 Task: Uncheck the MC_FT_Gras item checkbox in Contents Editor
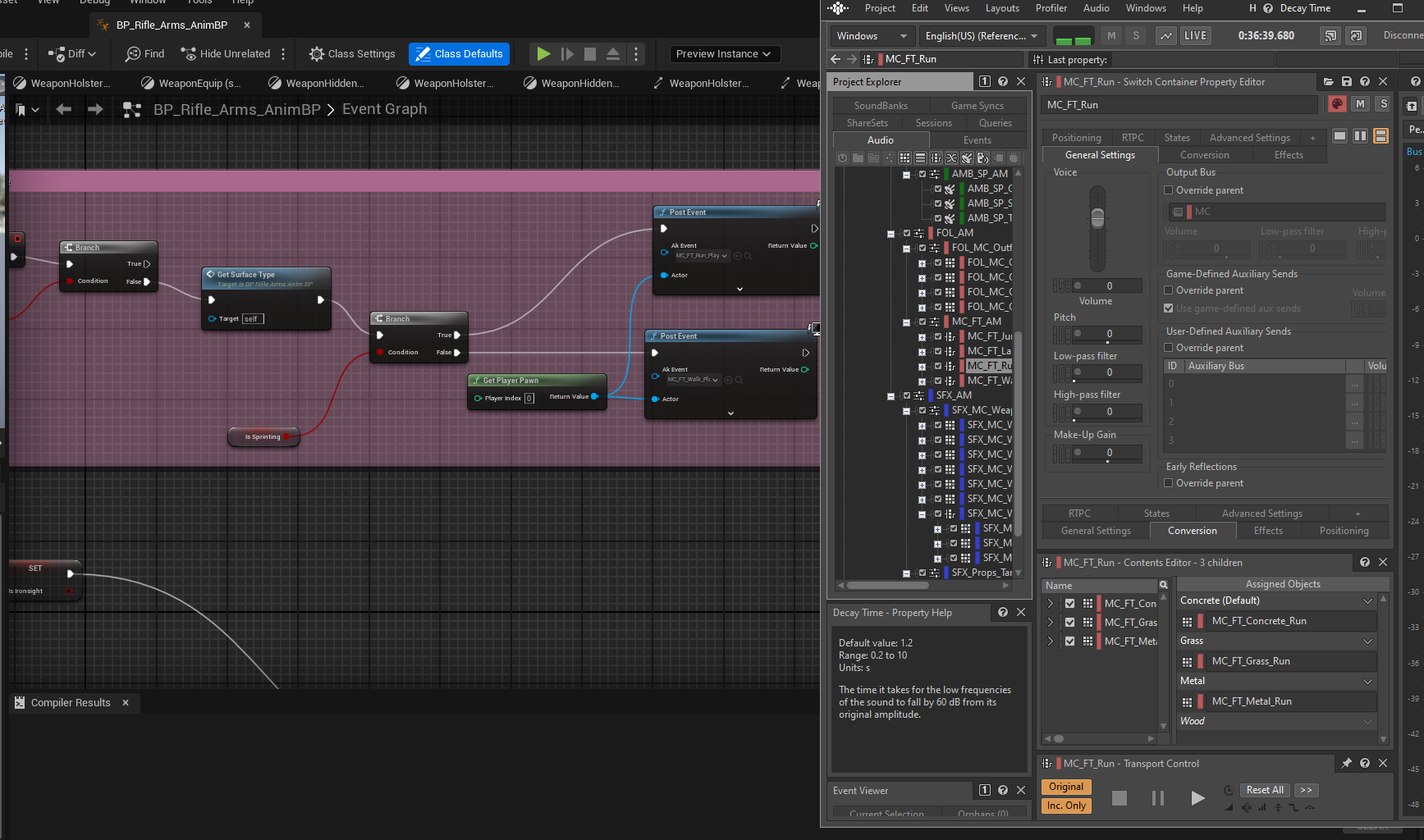click(1069, 623)
